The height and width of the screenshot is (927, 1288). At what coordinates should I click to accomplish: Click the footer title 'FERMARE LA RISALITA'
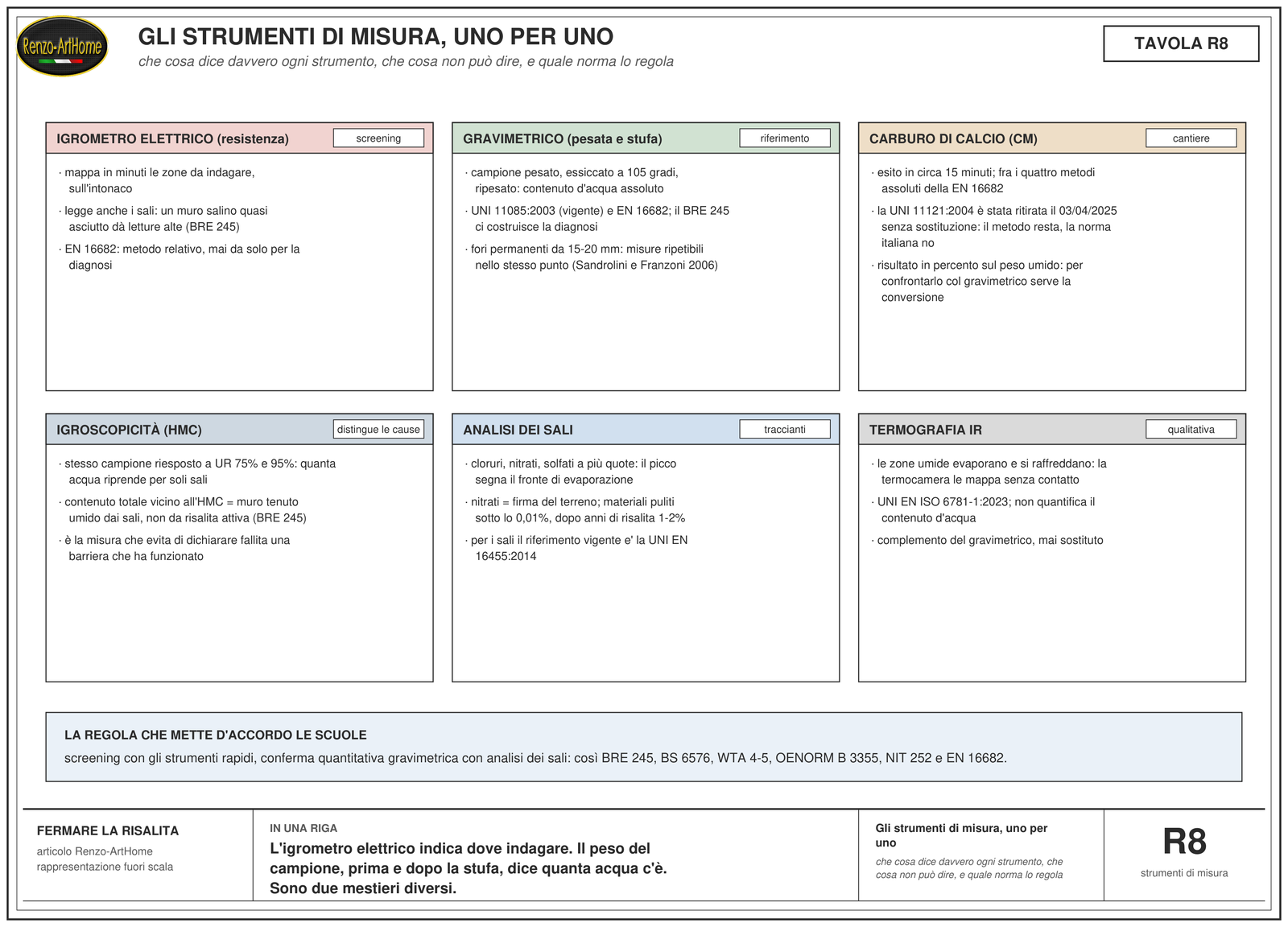[108, 831]
